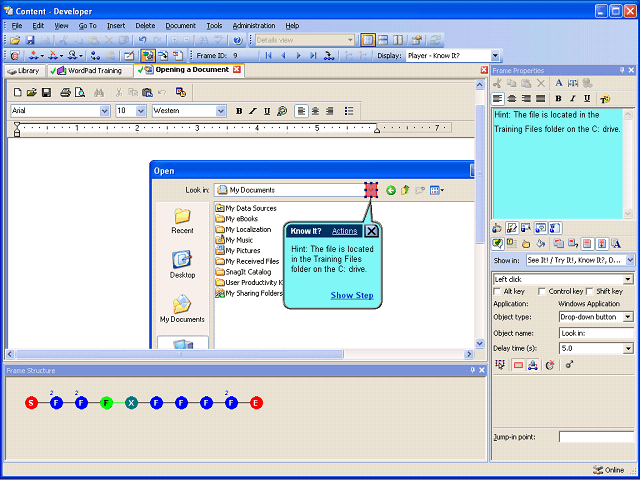Click the SnagIt Catalog folder
The width and height of the screenshot is (640, 480).
coord(243,272)
